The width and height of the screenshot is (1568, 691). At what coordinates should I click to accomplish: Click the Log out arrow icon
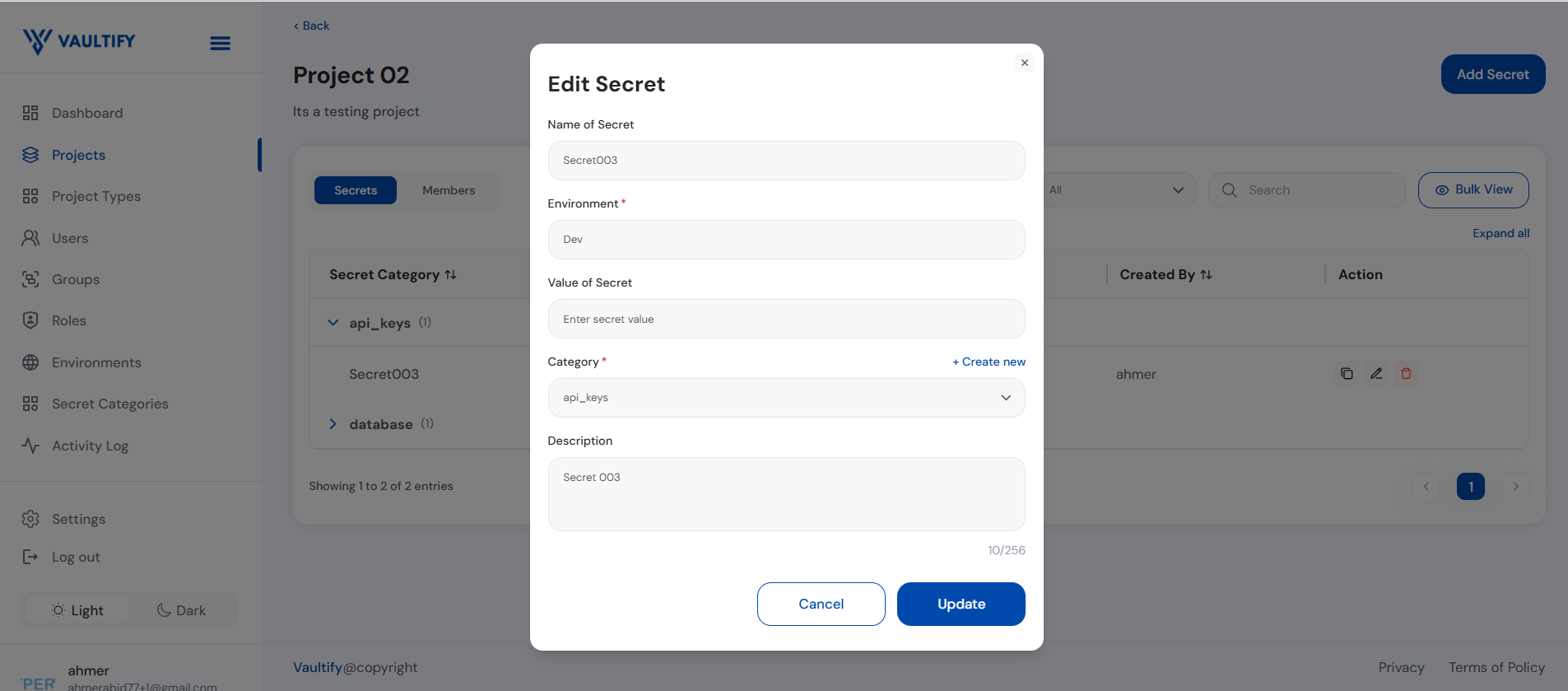(x=30, y=557)
